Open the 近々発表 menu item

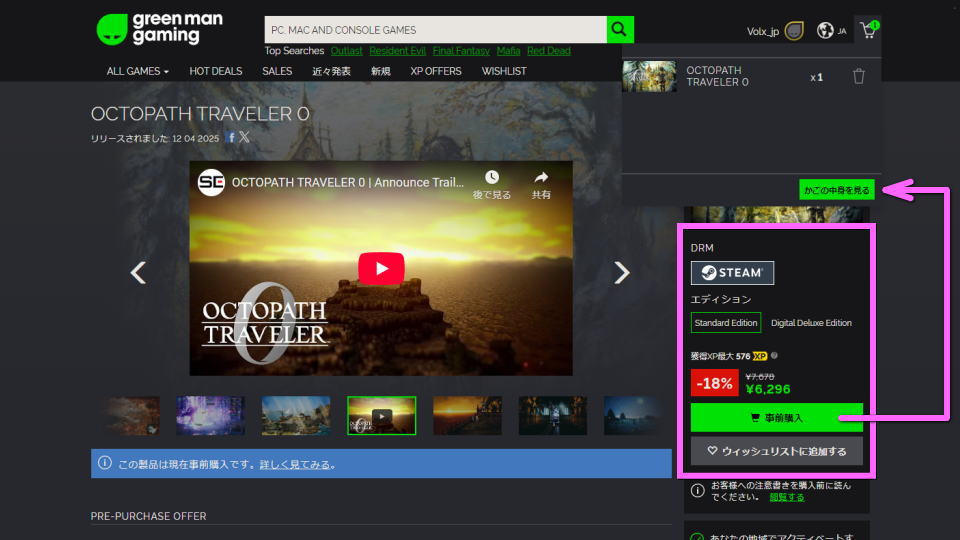(331, 71)
